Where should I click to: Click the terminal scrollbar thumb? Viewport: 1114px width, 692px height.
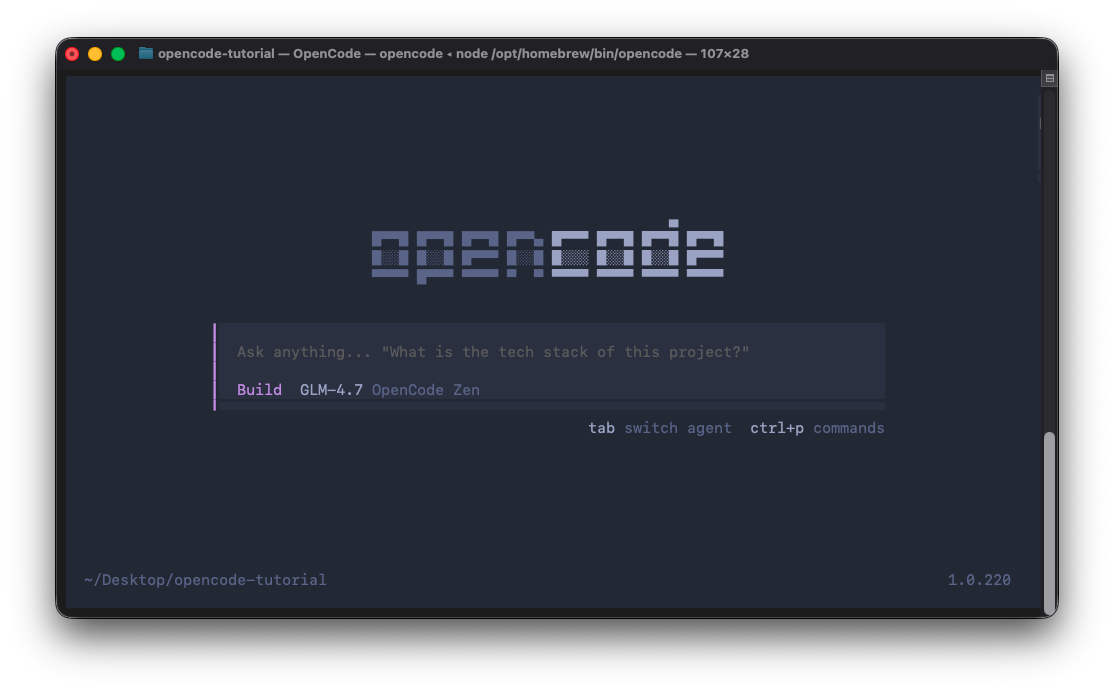click(x=1049, y=520)
